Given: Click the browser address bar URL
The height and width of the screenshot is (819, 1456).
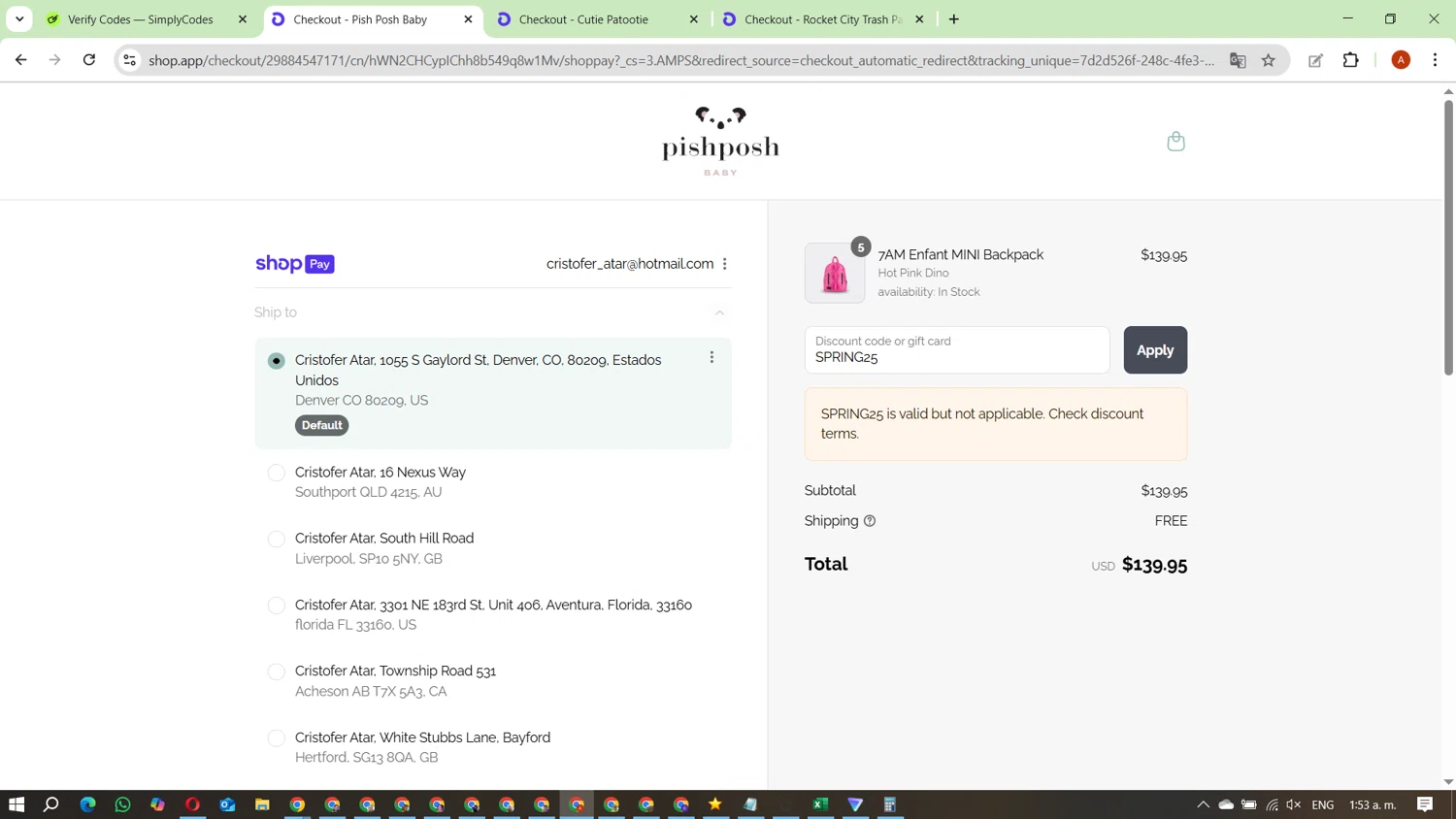Looking at the screenshot, I should point(681,60).
